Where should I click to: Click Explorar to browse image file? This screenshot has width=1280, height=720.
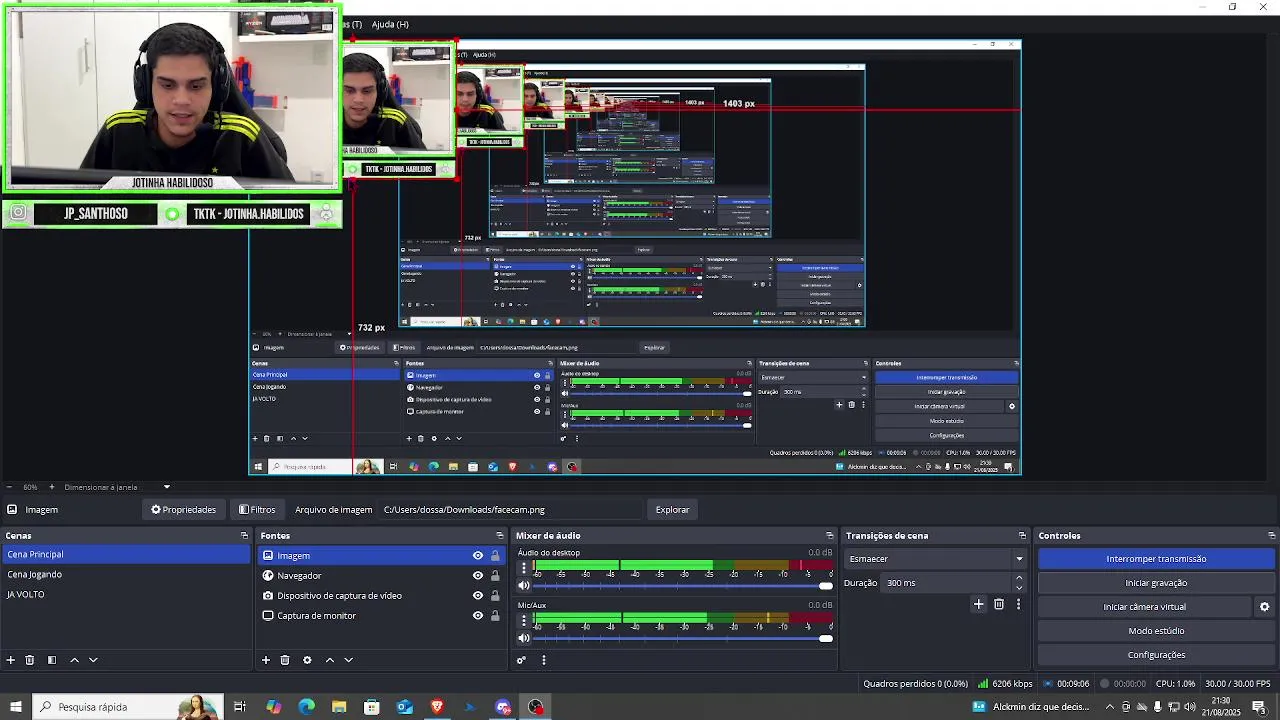pyautogui.click(x=672, y=510)
